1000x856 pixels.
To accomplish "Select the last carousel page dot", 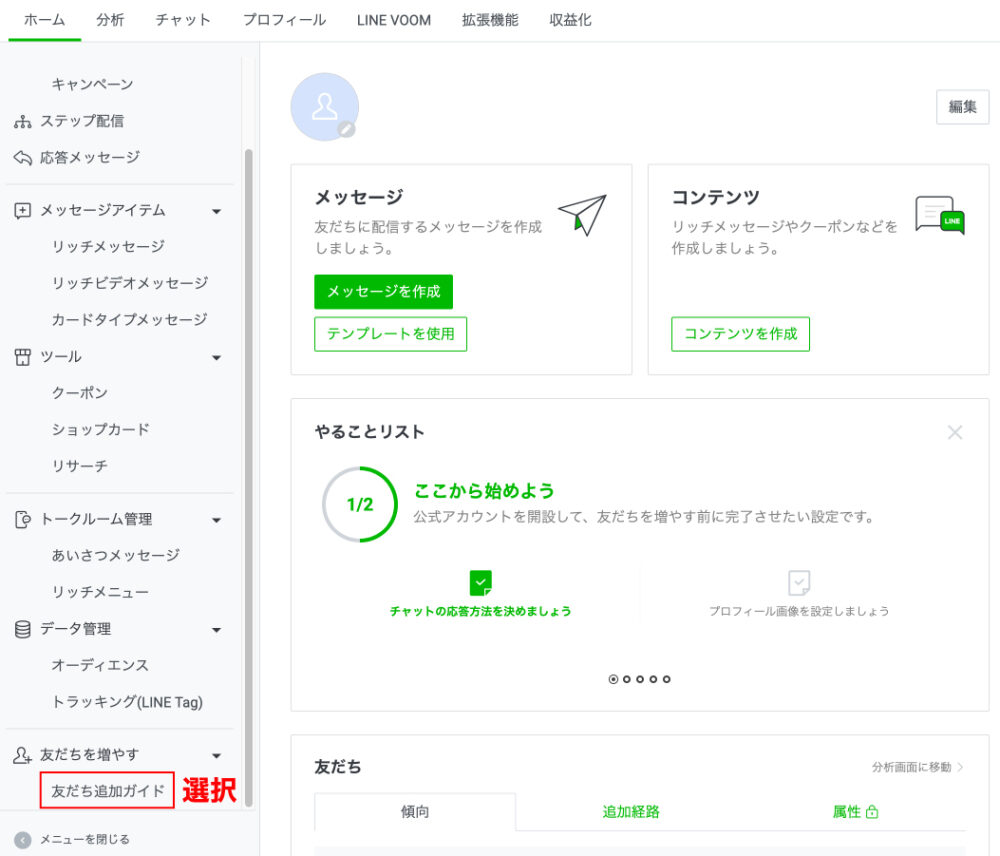I will coord(667,679).
